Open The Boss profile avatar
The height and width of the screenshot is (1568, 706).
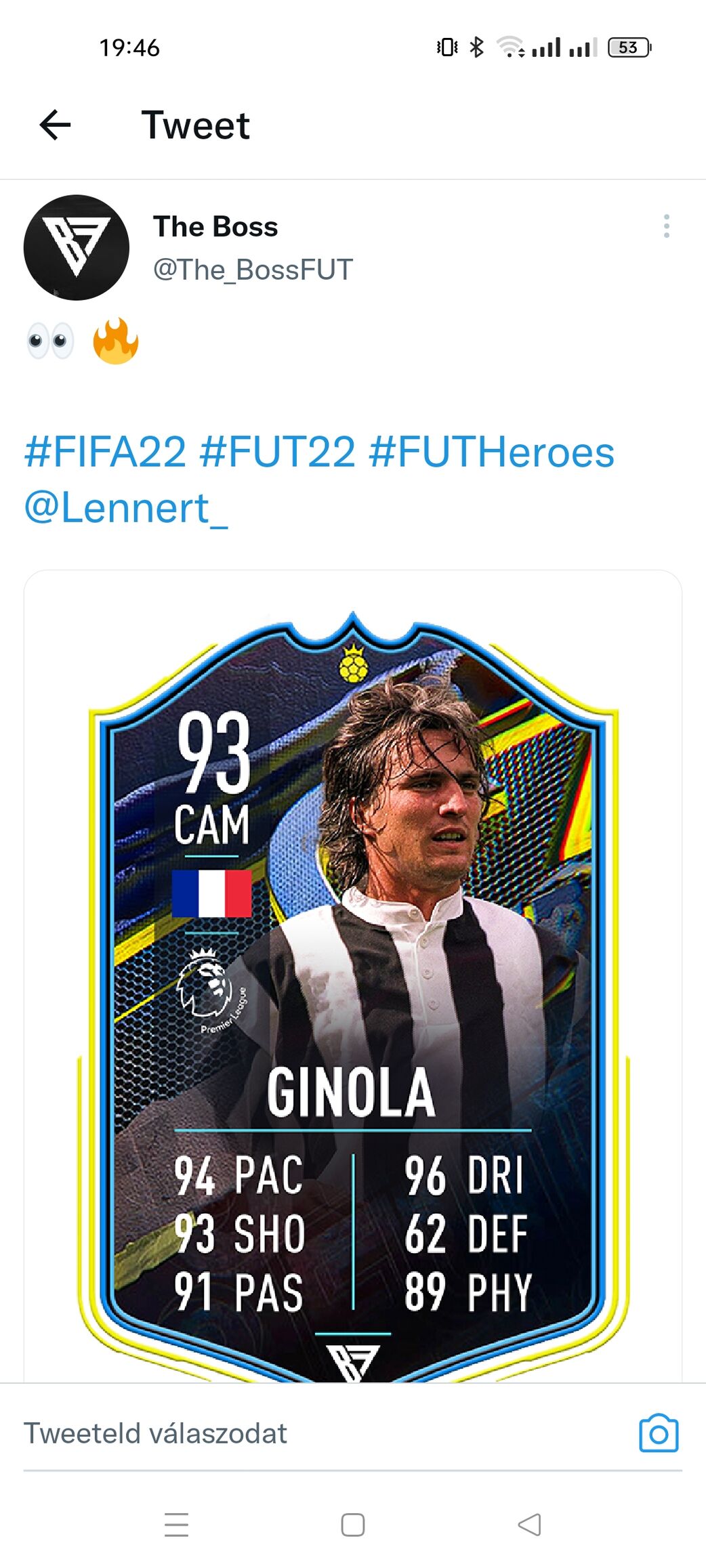click(77, 247)
